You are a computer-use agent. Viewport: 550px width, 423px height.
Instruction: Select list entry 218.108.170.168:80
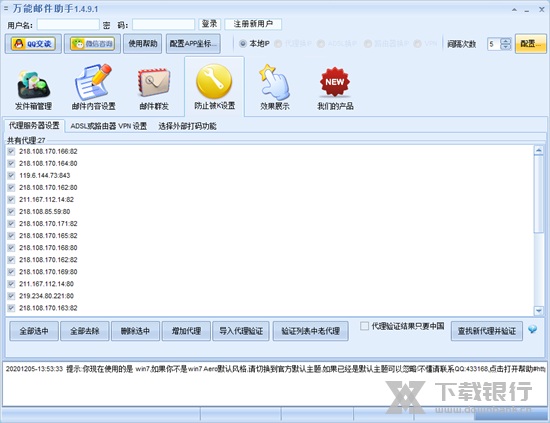coord(48,248)
